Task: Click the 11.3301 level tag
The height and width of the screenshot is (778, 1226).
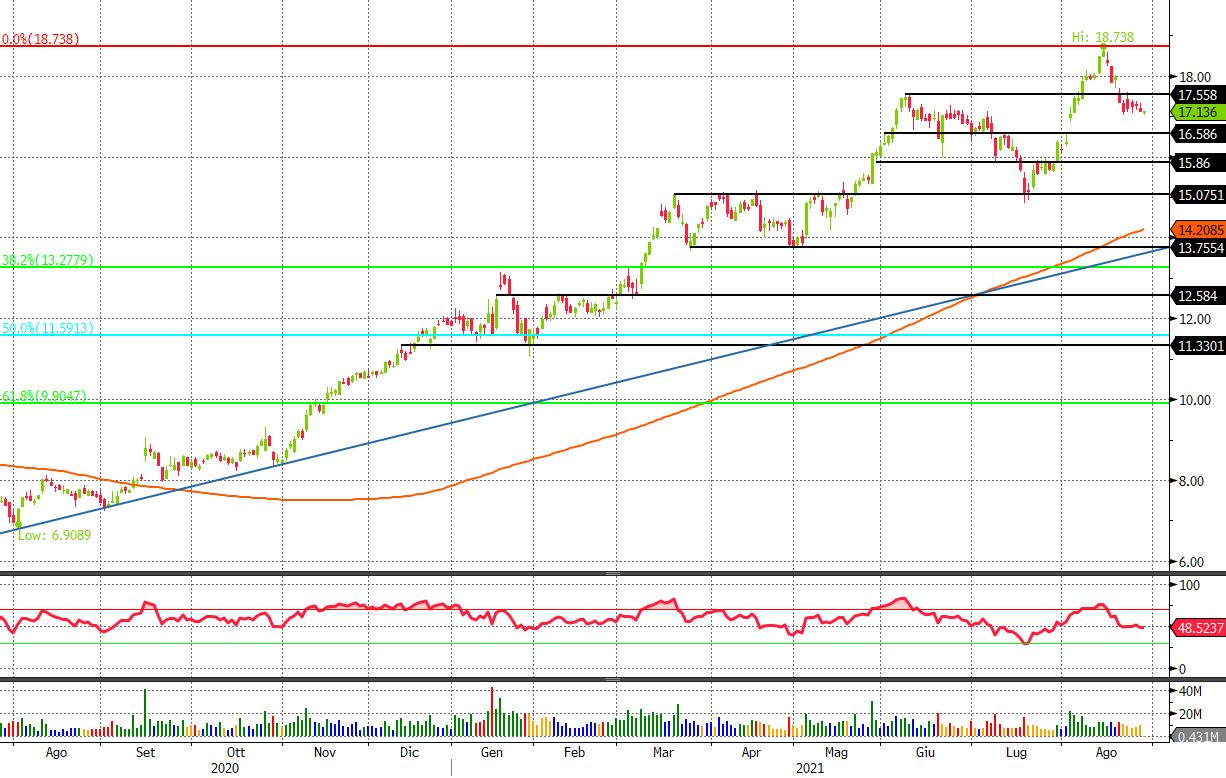Action: pyautogui.click(x=1199, y=345)
